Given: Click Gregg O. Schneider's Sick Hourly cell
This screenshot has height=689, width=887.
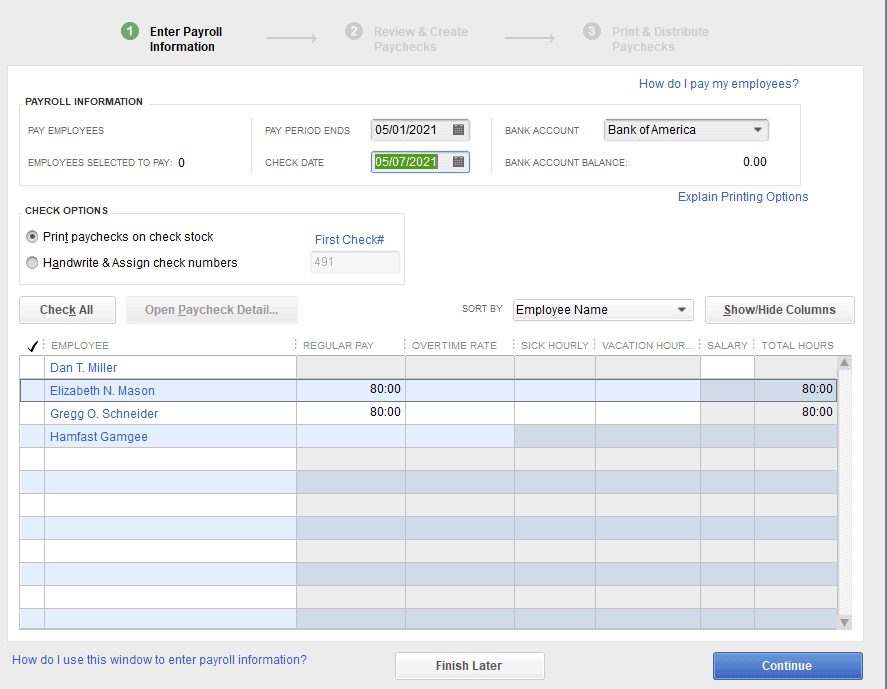Looking at the screenshot, I should [x=555, y=414].
